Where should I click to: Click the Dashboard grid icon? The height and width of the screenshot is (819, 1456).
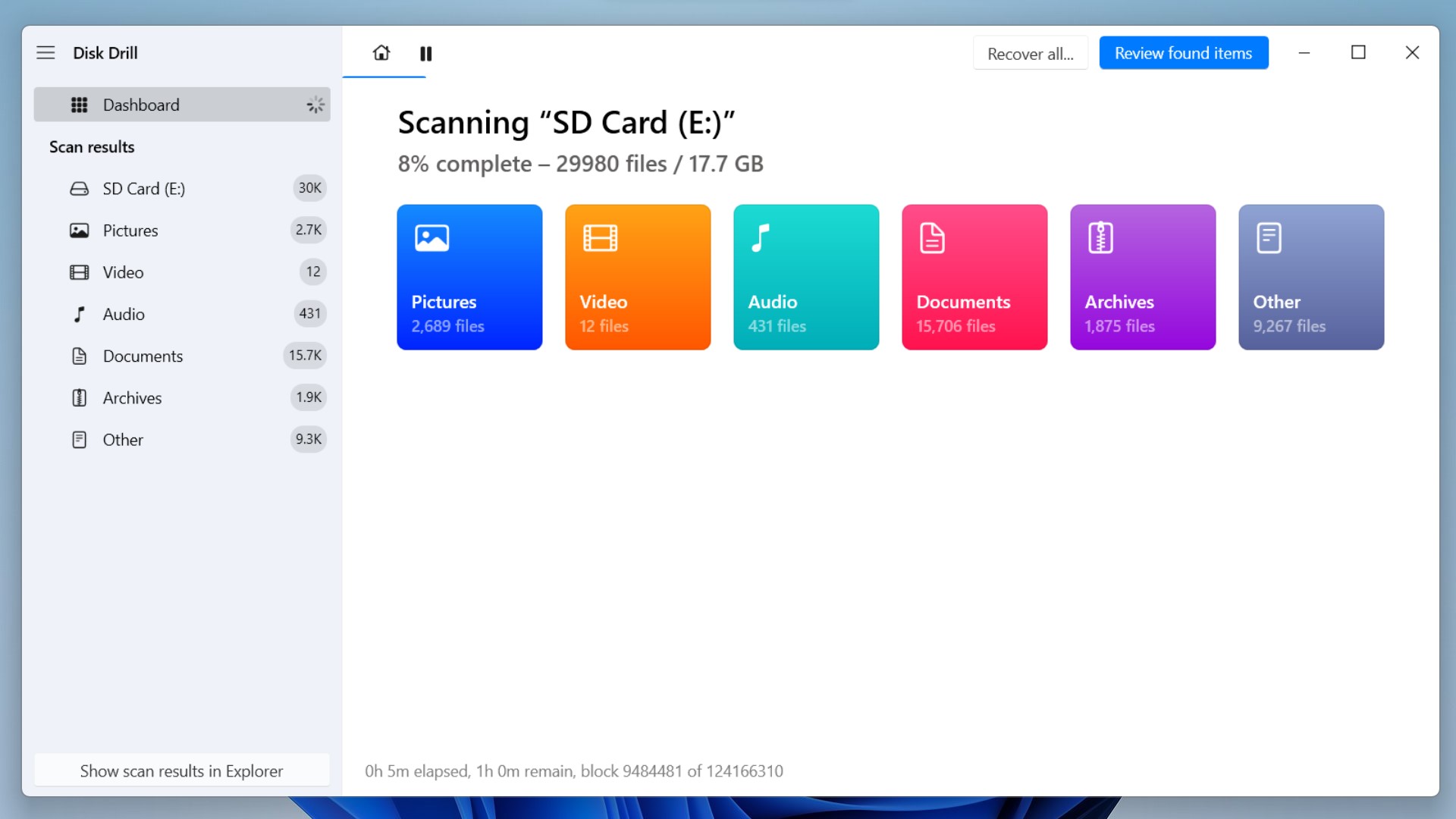79,104
